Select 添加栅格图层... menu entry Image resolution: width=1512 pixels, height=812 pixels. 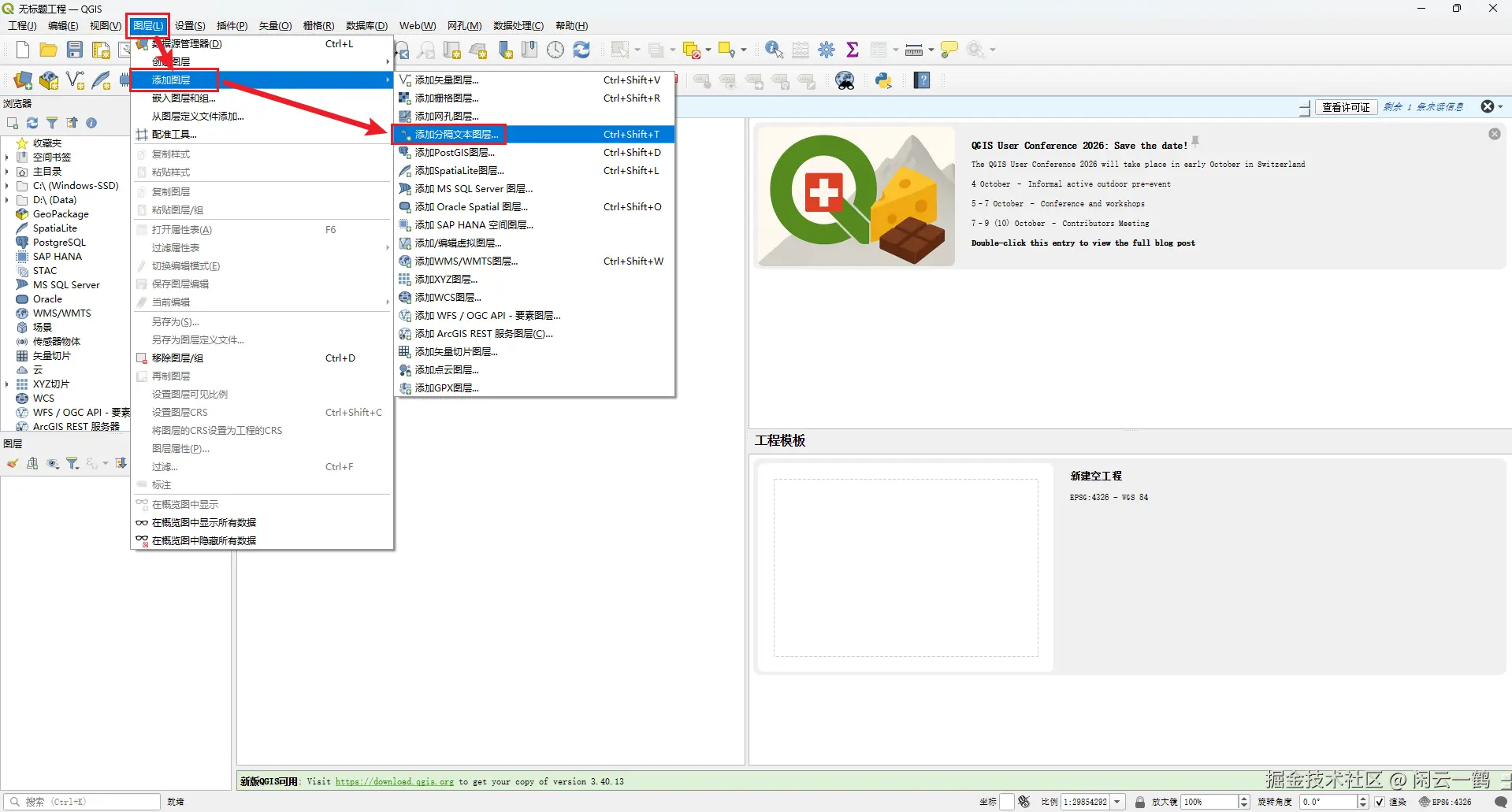[x=534, y=98]
